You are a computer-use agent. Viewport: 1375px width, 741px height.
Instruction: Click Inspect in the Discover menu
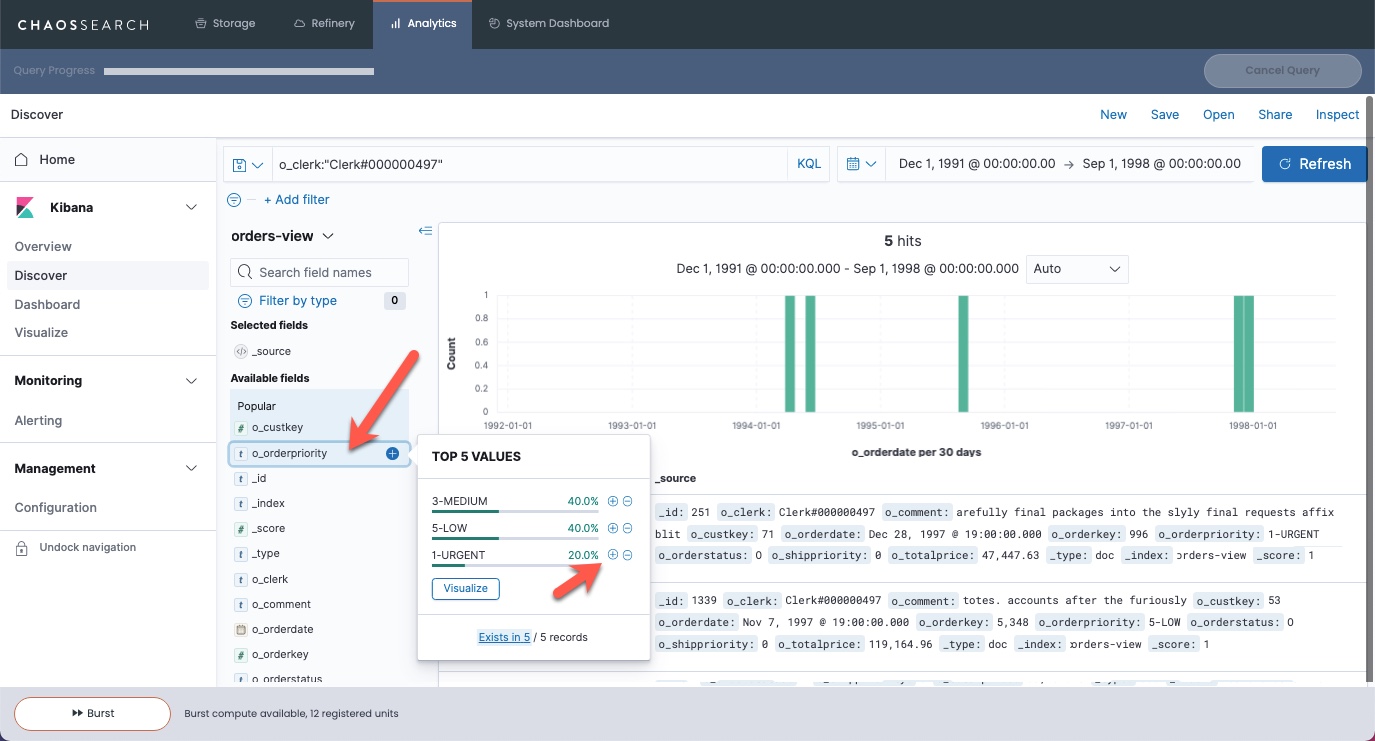coord(1337,115)
